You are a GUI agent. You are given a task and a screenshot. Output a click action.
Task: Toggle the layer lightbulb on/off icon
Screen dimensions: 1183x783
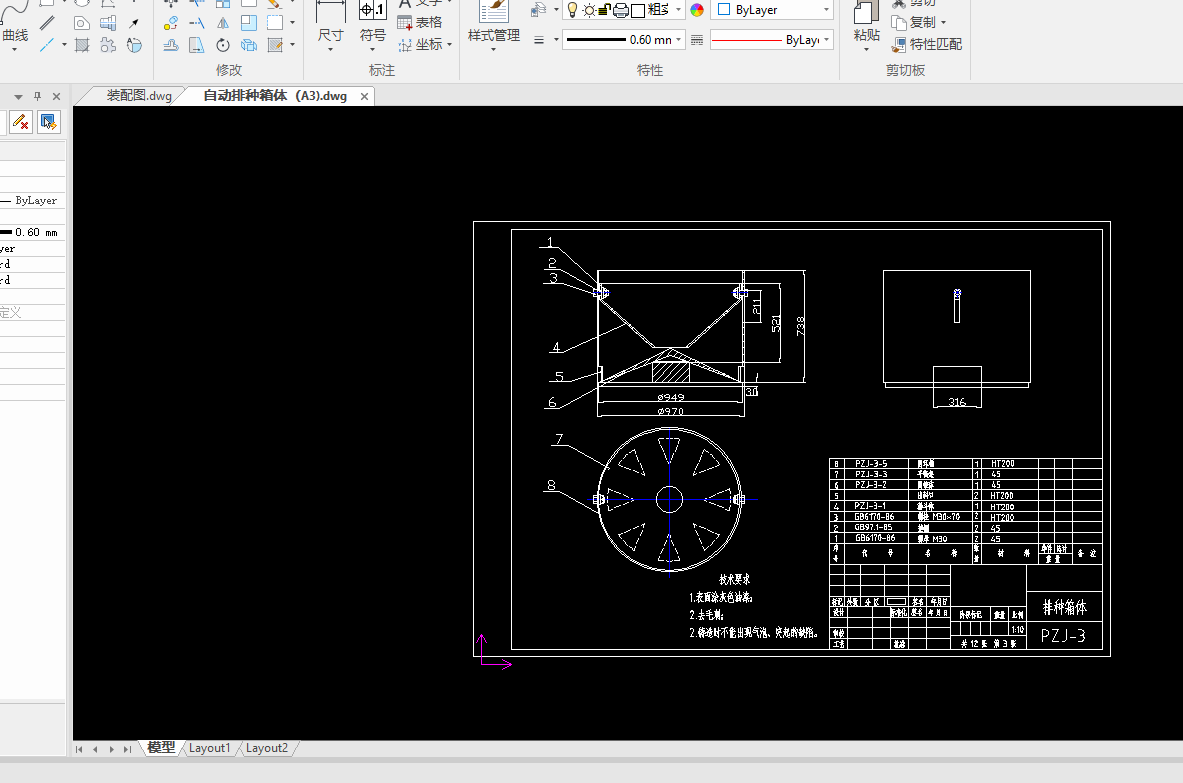(x=572, y=10)
